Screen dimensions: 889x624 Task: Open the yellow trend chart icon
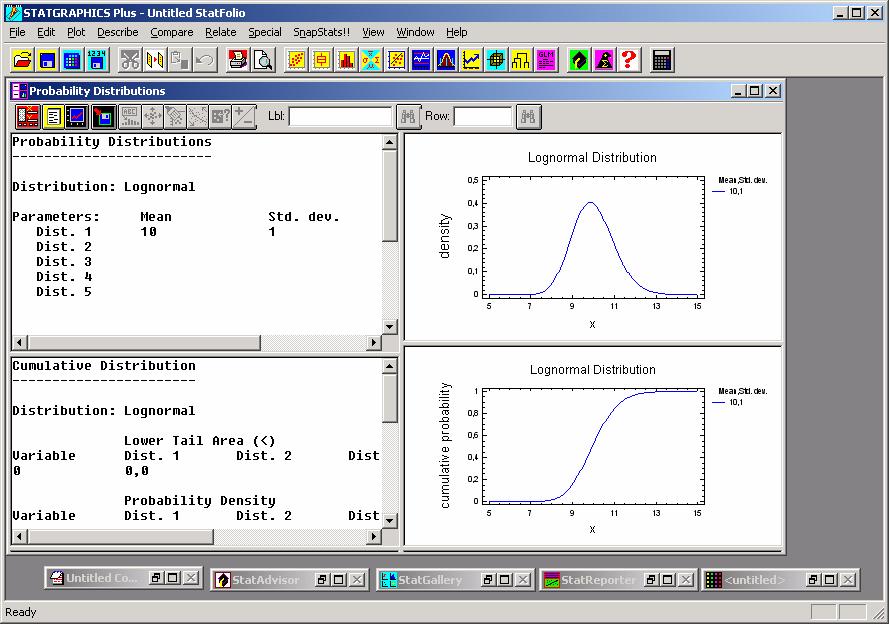tap(471, 60)
